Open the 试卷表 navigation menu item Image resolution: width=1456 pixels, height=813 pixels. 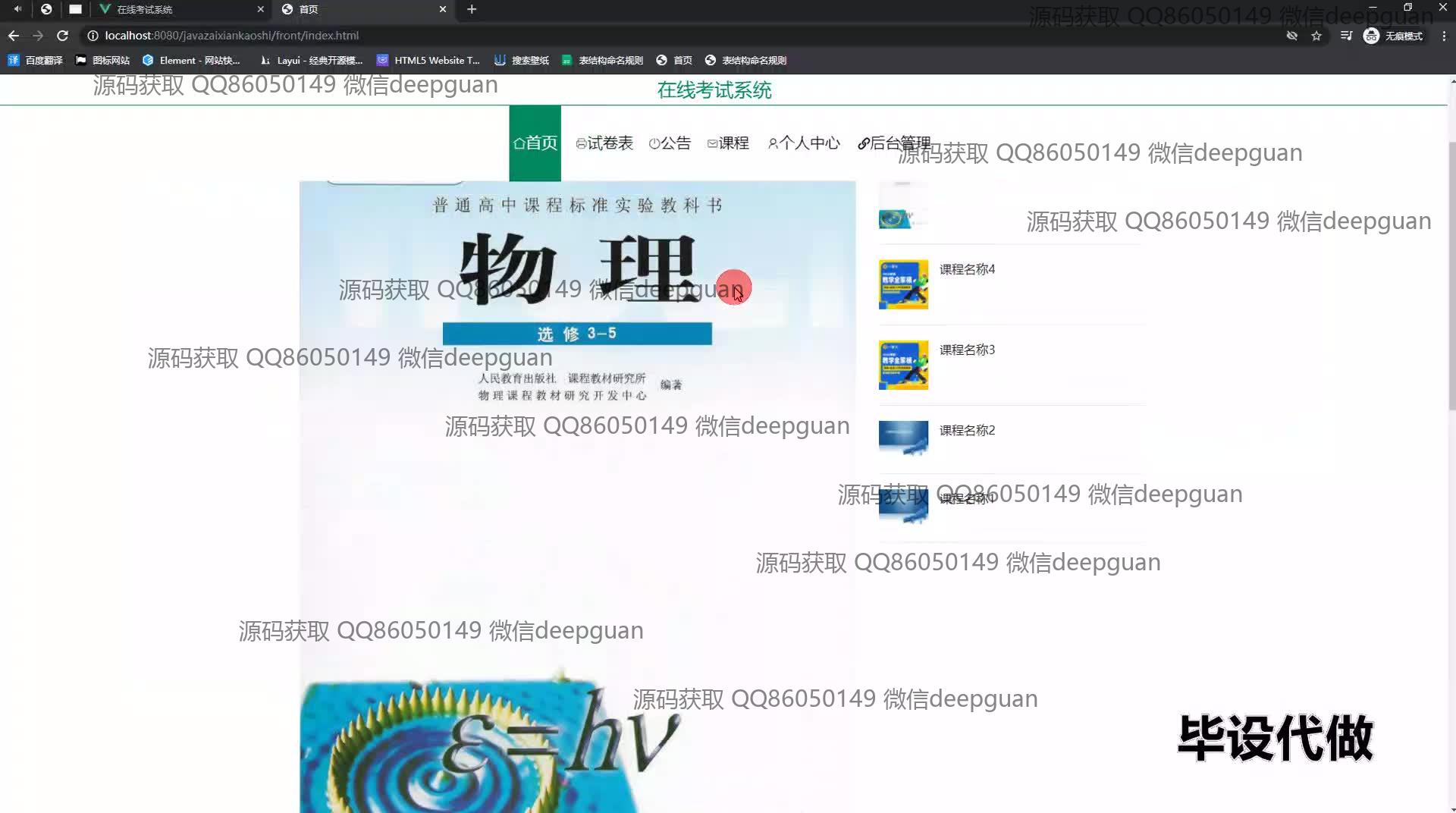click(x=604, y=143)
